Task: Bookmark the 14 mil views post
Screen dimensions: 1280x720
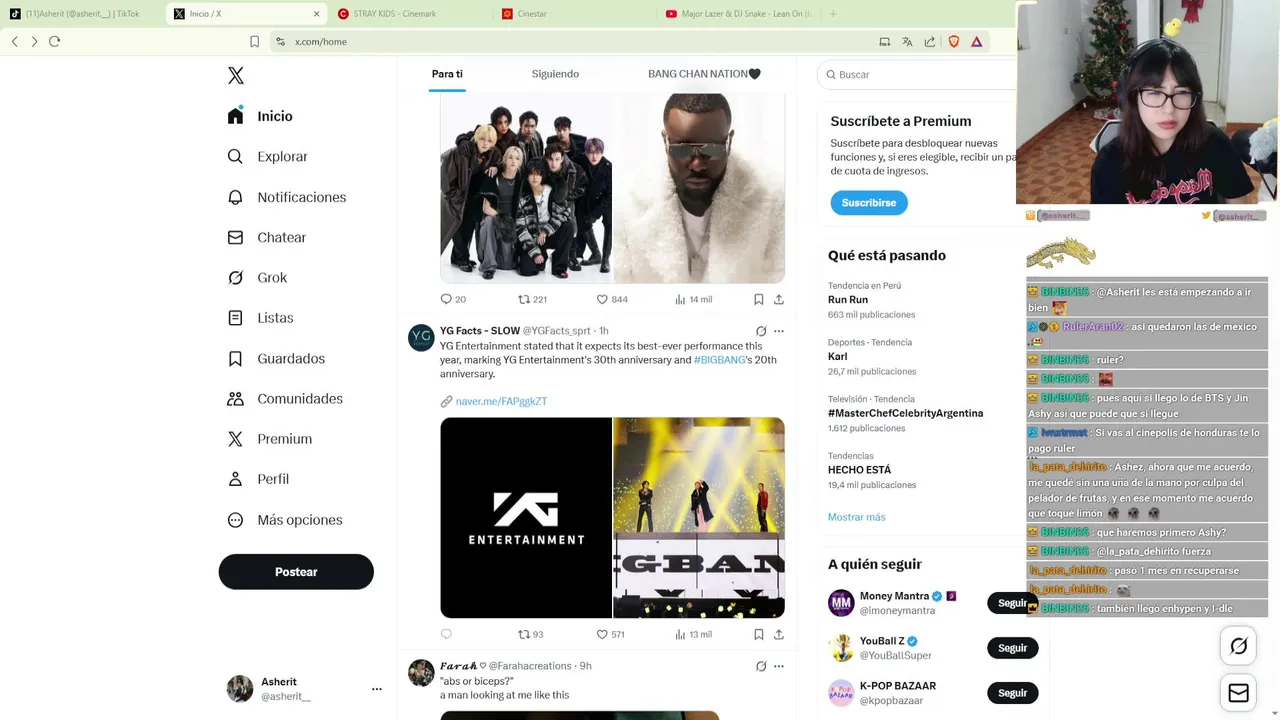Action: [x=759, y=299]
